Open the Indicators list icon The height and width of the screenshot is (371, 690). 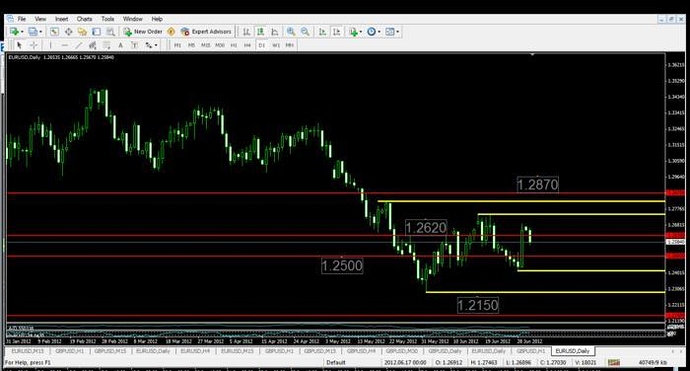pyautogui.click(x=353, y=32)
